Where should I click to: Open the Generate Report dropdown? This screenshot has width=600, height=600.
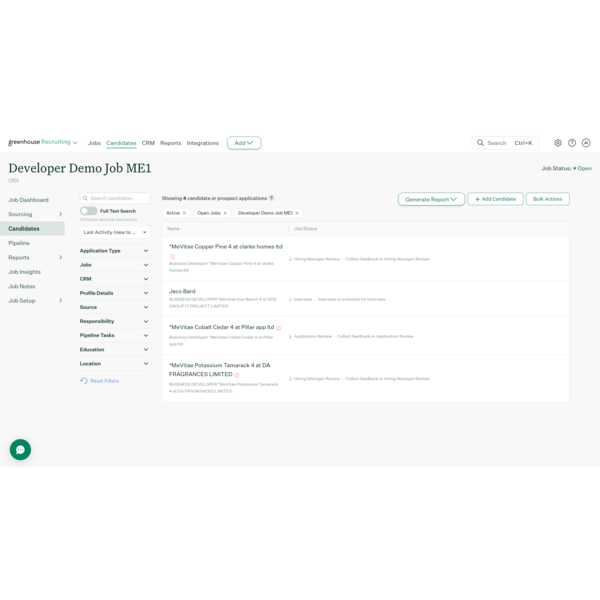(431, 199)
